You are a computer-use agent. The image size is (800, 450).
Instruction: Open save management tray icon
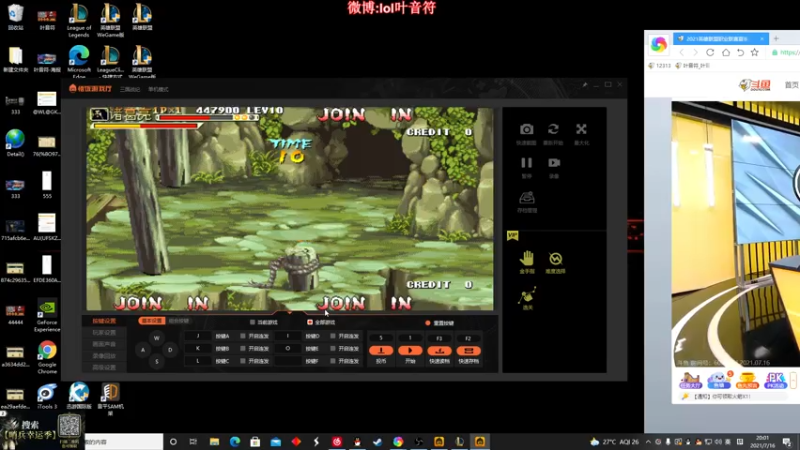click(527, 197)
